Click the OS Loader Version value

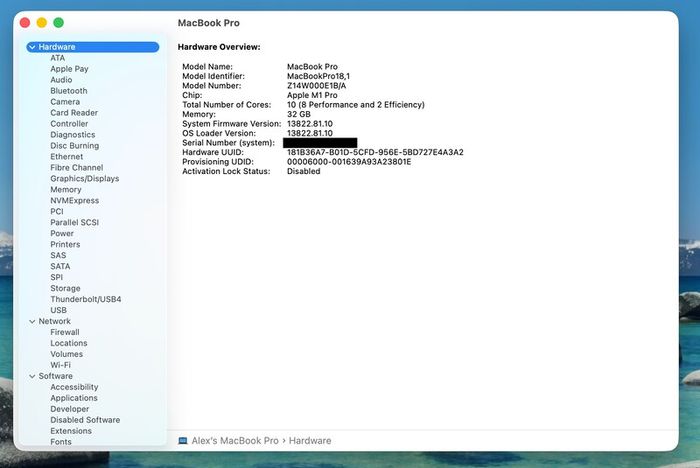click(310, 133)
